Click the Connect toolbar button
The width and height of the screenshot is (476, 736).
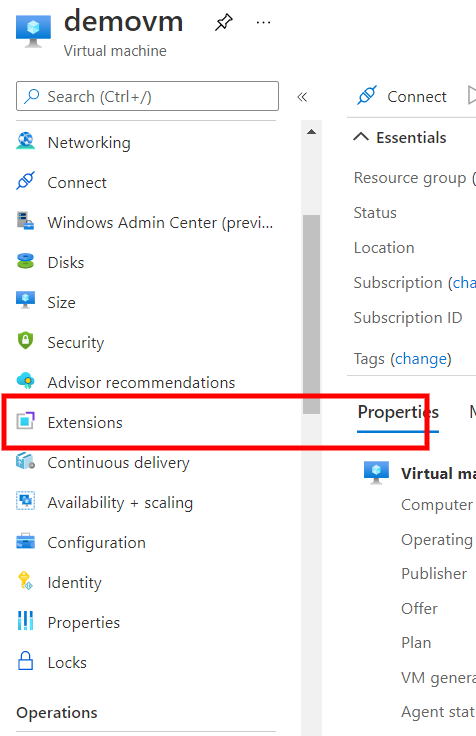(401, 96)
